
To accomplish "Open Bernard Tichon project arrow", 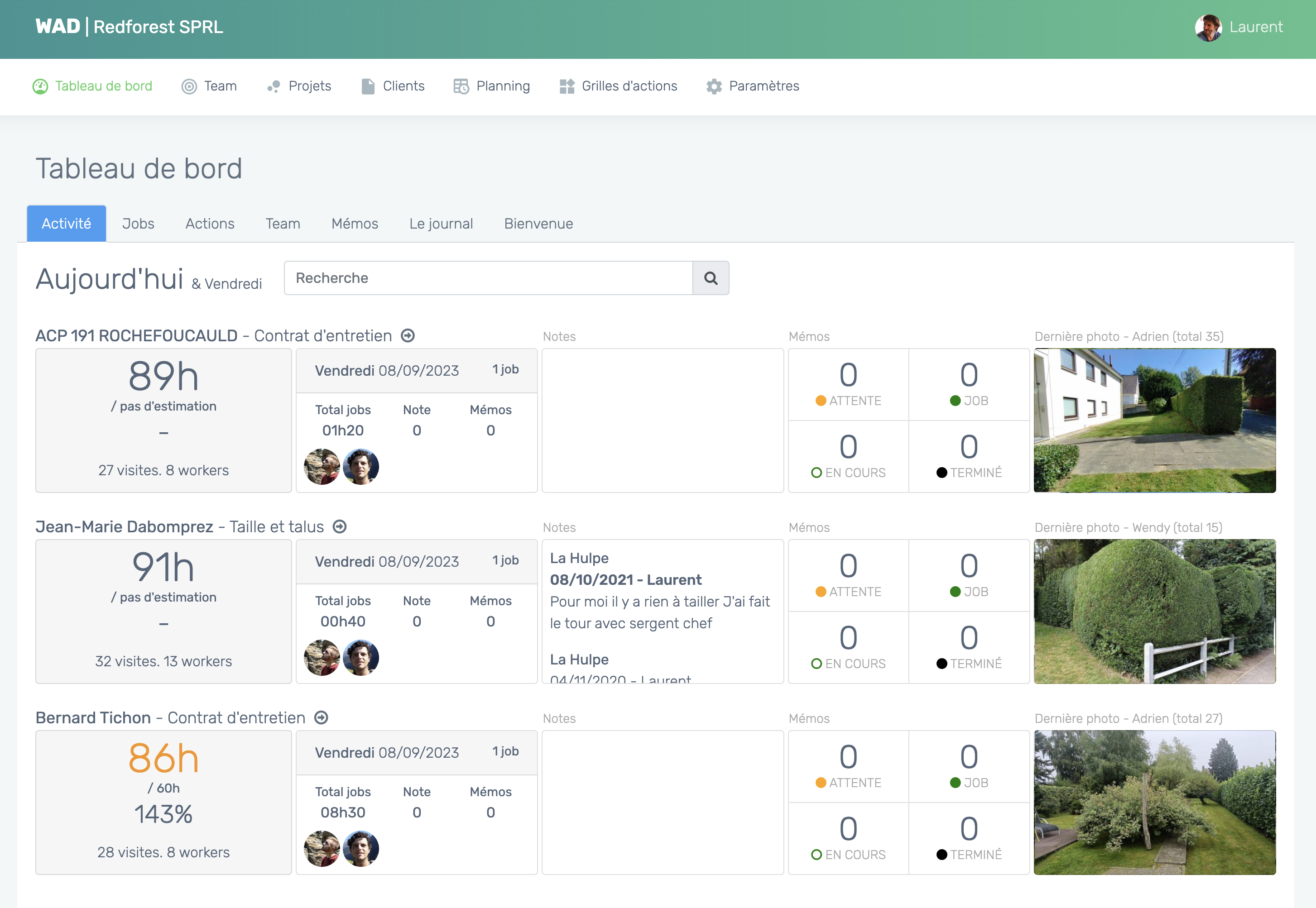I will click(x=322, y=717).
